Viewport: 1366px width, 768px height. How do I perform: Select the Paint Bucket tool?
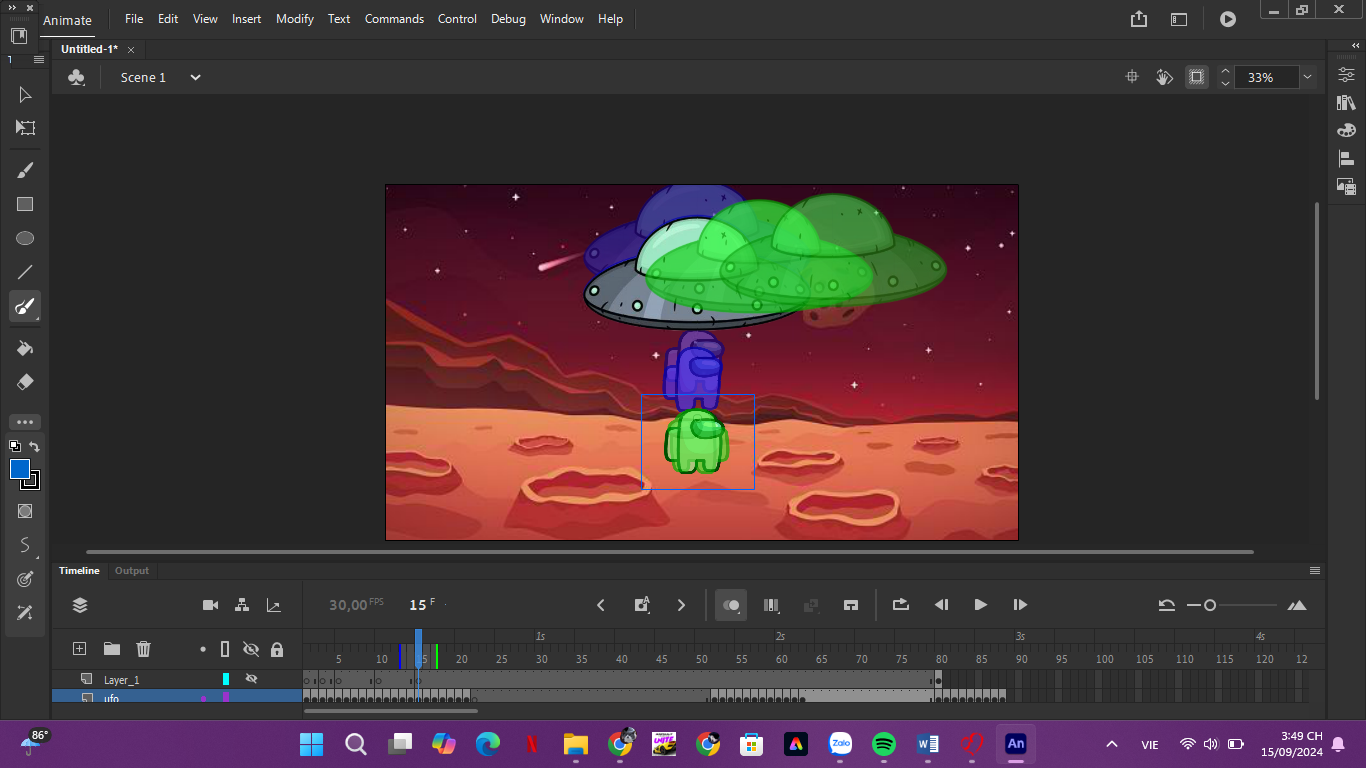point(25,348)
